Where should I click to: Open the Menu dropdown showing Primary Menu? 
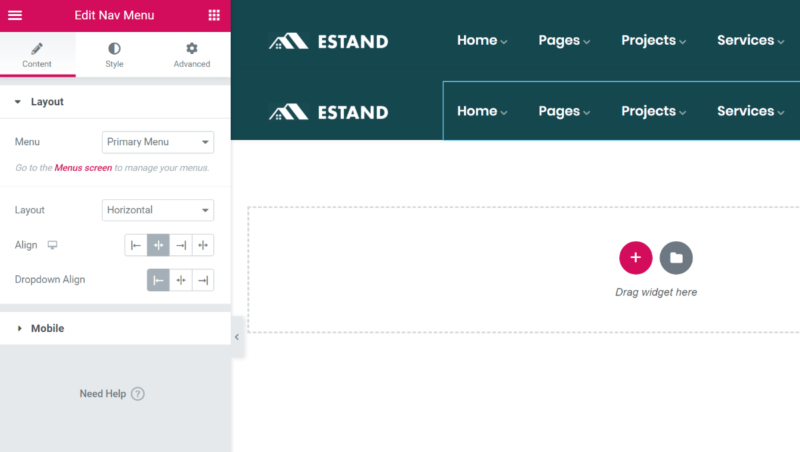click(158, 142)
